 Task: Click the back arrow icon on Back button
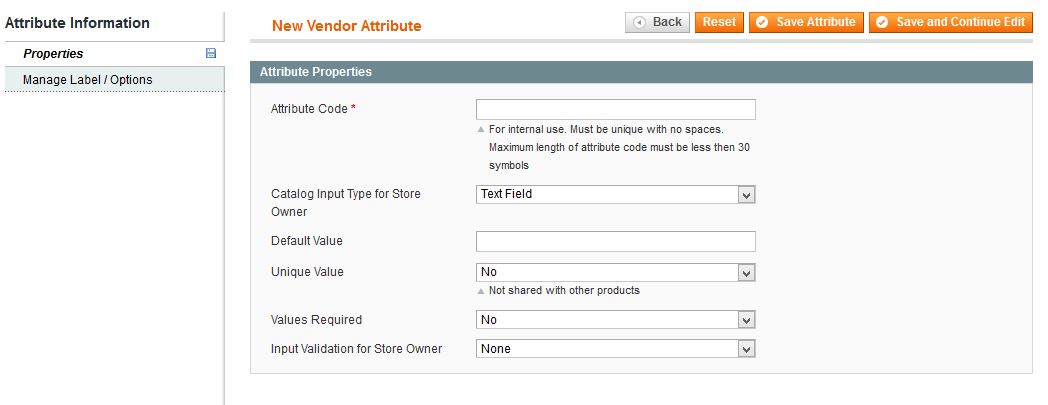point(639,22)
